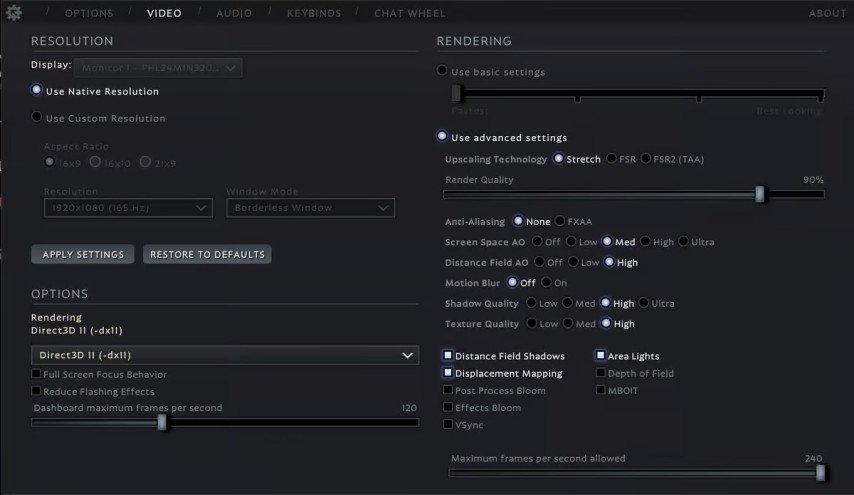Enable FXAA anti-aliasing
This screenshot has height=495, width=854.
tap(560, 221)
